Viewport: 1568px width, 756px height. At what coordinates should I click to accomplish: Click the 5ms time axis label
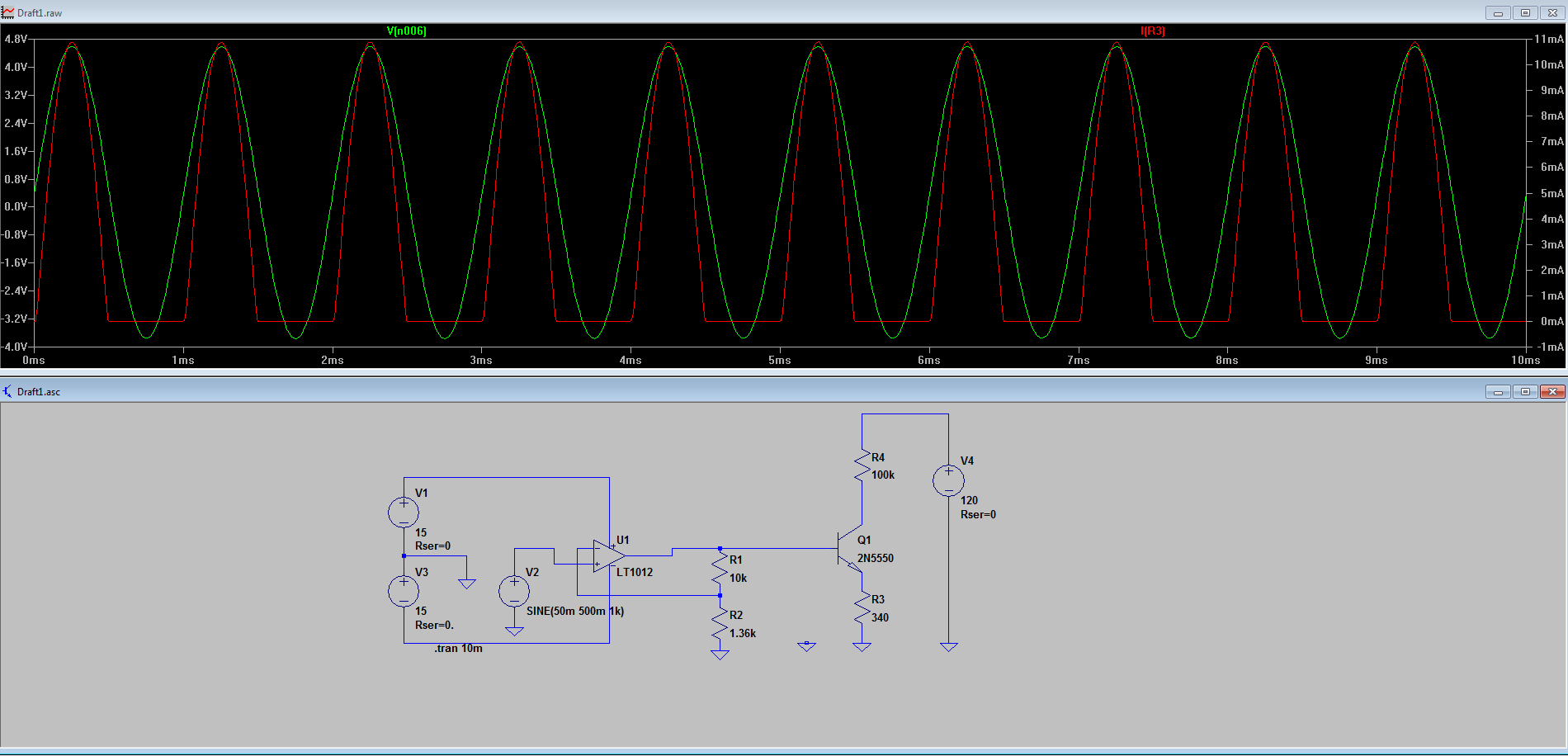pyautogui.click(x=780, y=360)
